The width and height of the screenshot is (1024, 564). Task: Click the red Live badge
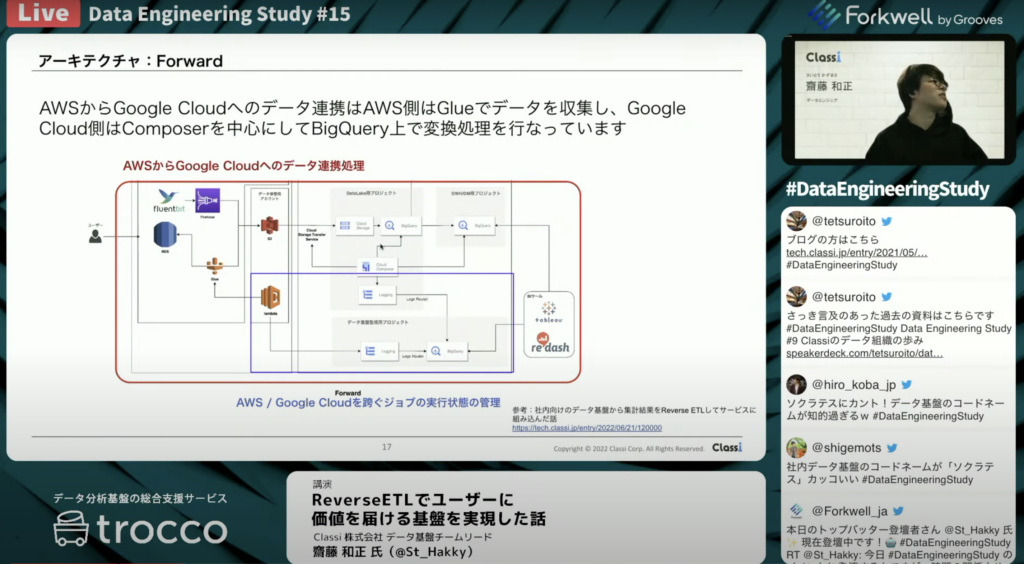(x=37, y=14)
